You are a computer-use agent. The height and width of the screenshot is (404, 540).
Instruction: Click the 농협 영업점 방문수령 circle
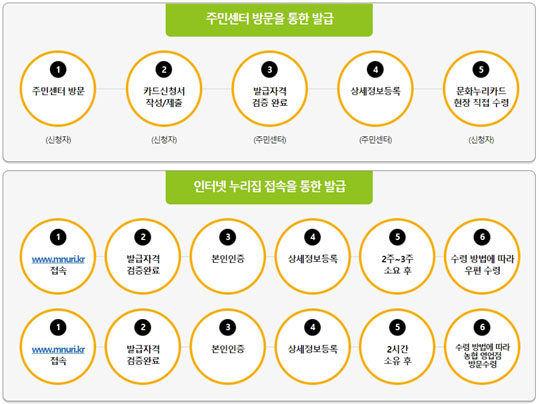coord(482,347)
